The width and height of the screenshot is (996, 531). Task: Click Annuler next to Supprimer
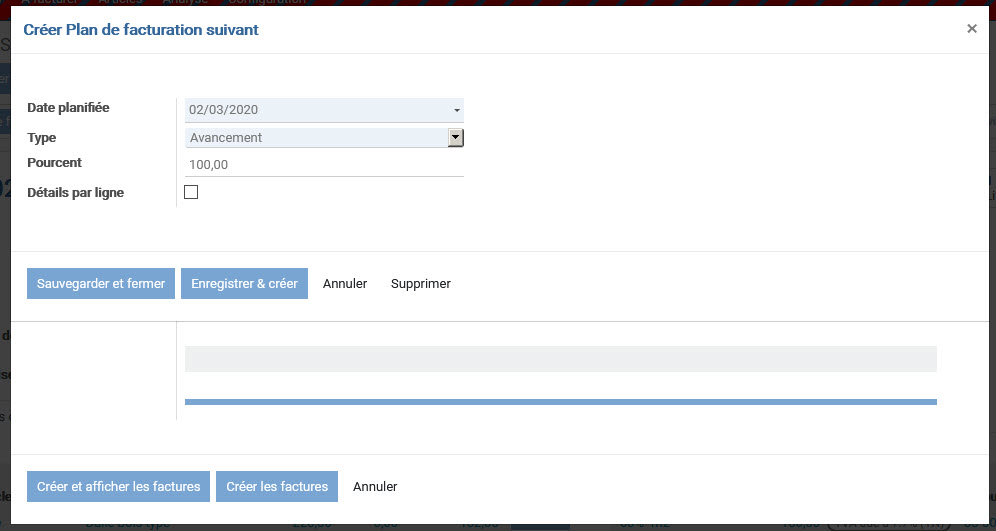point(345,284)
